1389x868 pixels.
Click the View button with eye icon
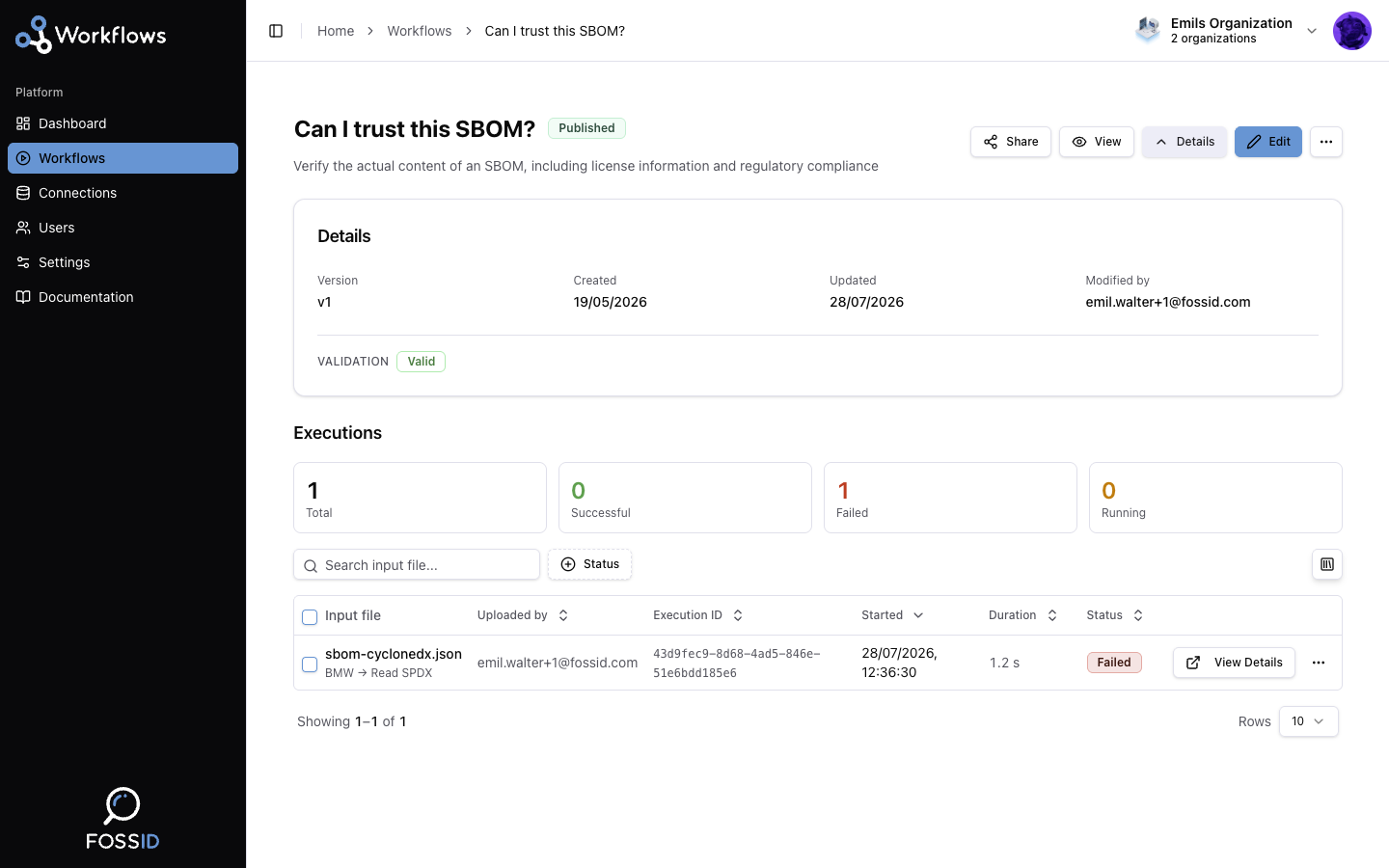pyautogui.click(x=1097, y=142)
